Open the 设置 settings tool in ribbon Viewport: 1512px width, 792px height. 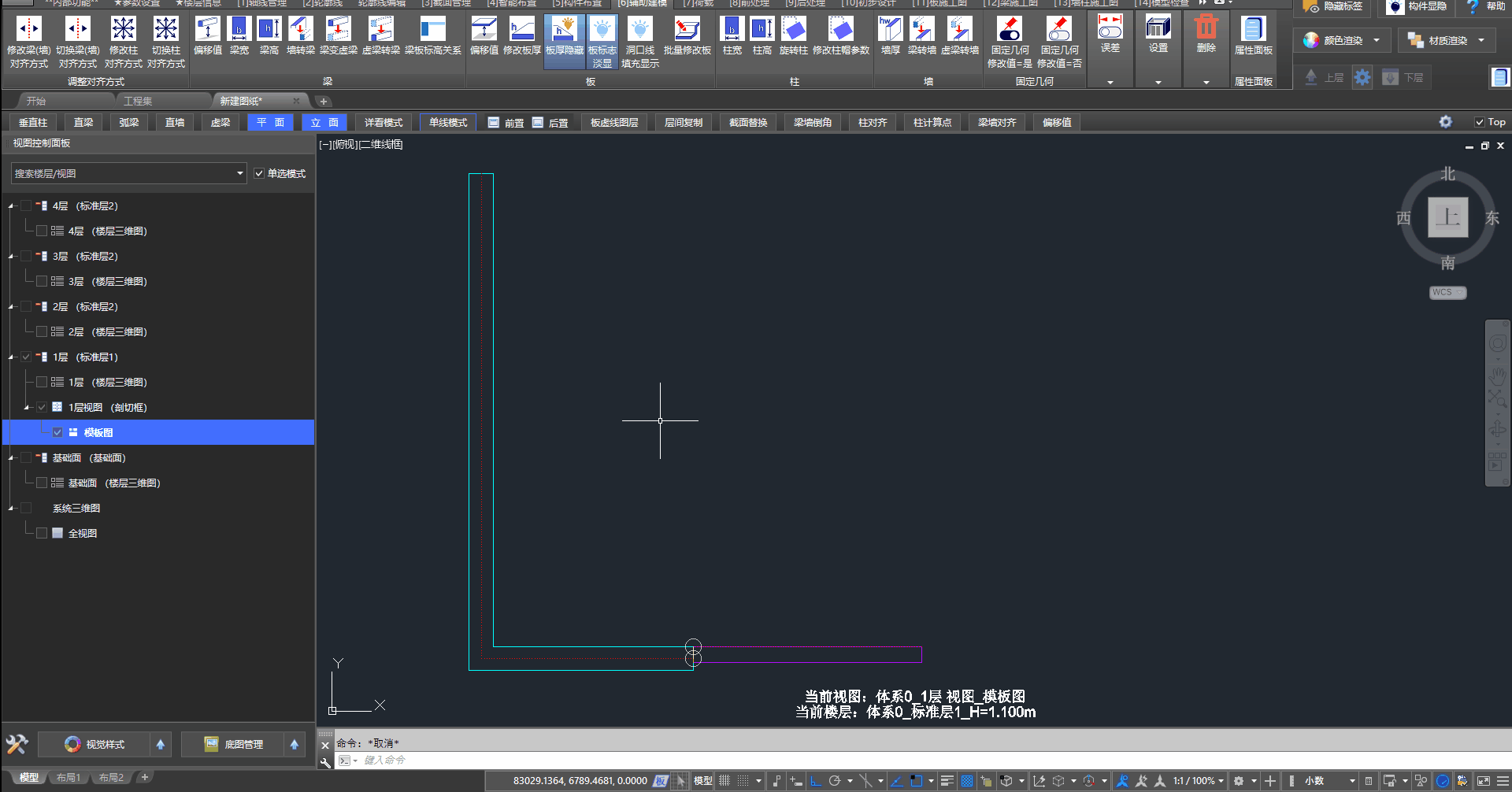point(1158,31)
